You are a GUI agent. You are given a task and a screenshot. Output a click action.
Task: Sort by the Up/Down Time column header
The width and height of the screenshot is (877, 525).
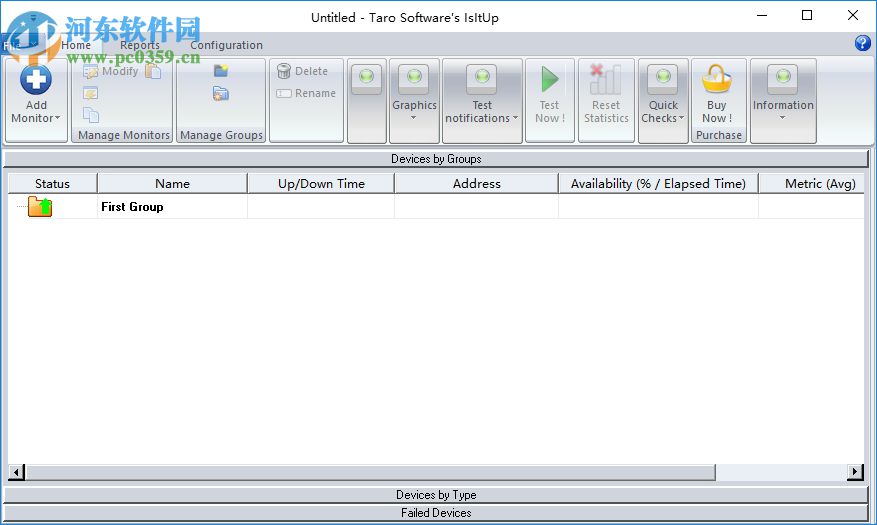pyautogui.click(x=321, y=183)
